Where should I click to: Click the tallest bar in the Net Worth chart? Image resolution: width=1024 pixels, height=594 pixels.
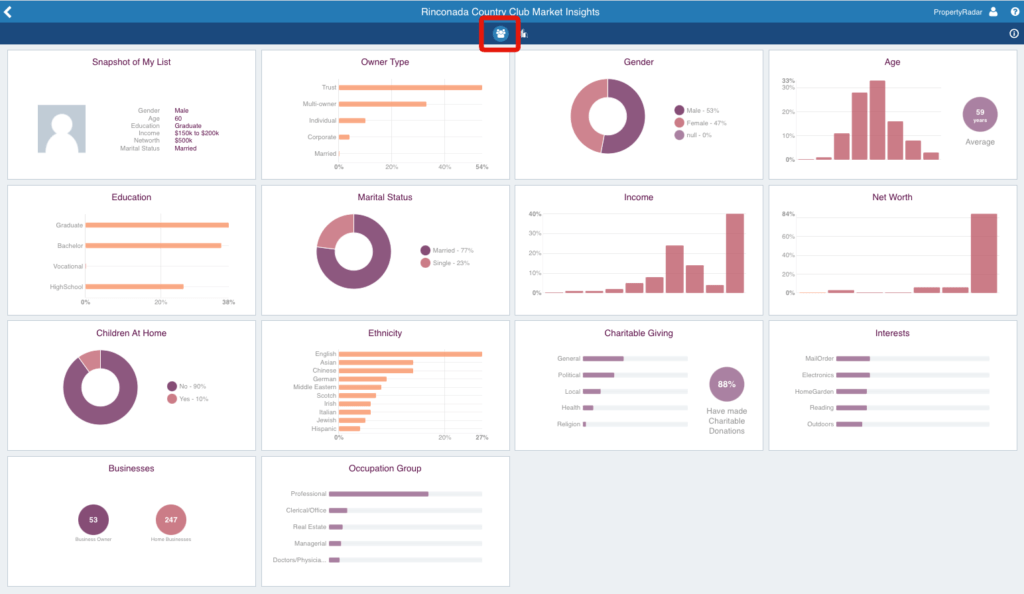click(x=984, y=253)
